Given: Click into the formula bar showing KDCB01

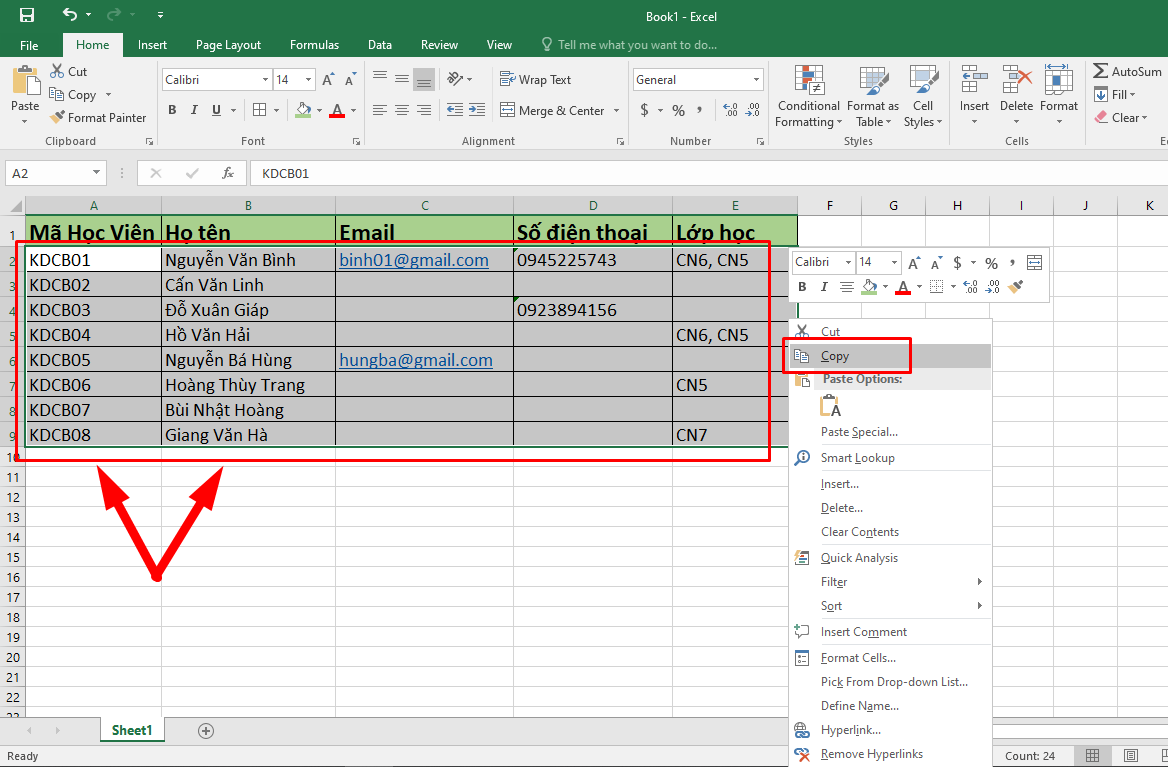Looking at the screenshot, I should [x=708, y=174].
